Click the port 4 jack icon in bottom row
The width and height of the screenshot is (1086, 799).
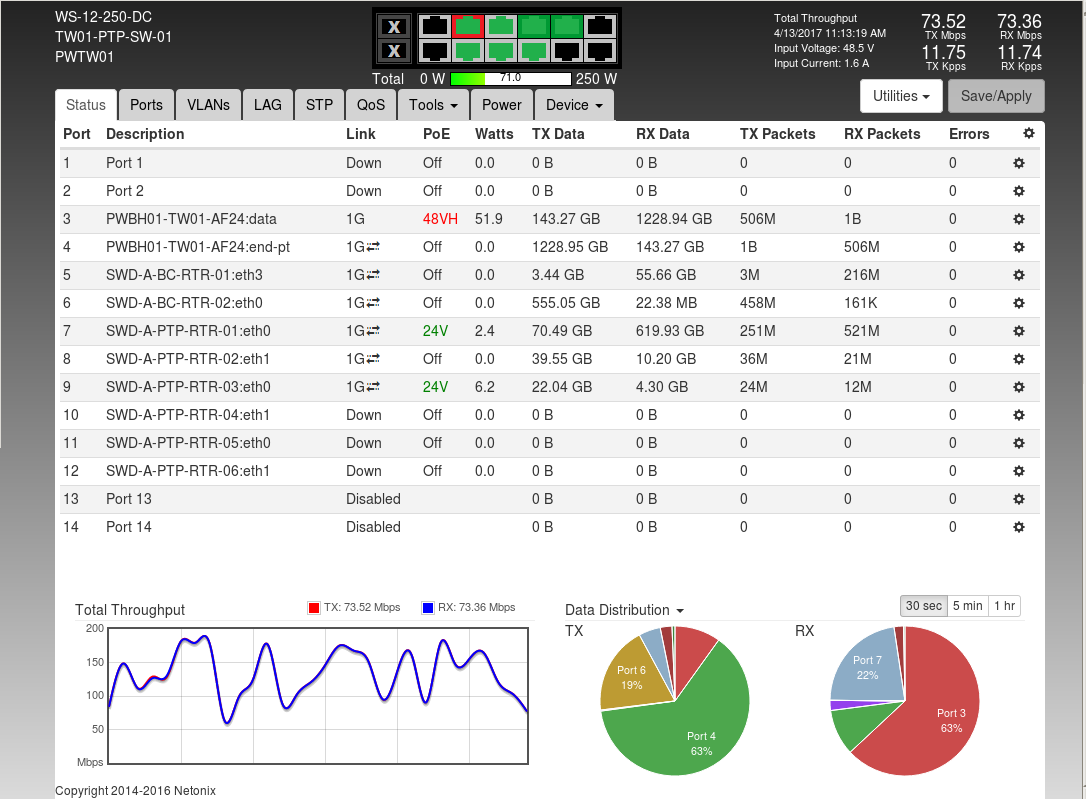[467, 50]
